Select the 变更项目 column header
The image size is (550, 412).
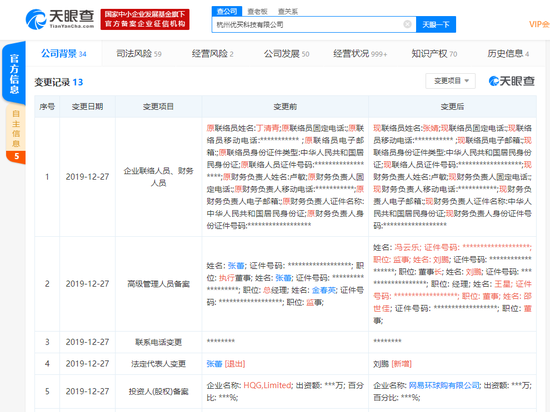[158, 107]
